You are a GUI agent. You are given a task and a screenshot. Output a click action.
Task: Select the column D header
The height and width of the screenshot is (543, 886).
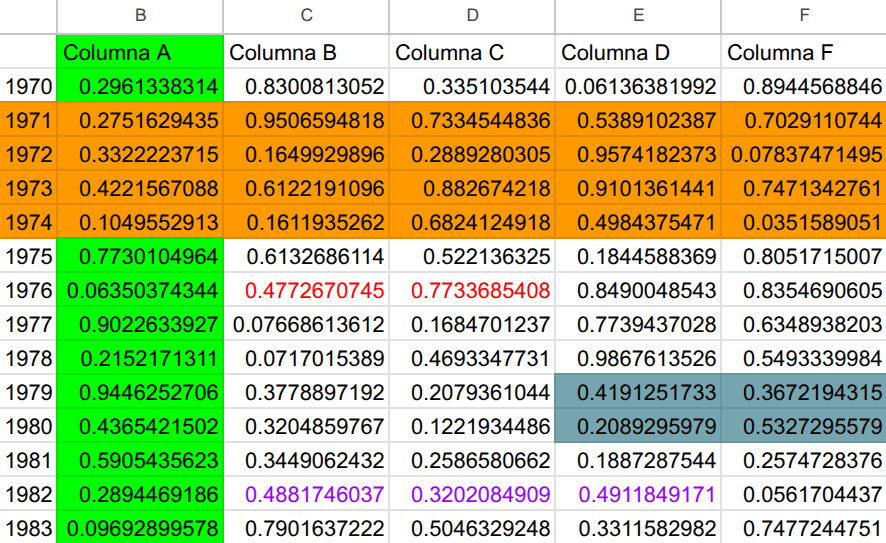472,15
